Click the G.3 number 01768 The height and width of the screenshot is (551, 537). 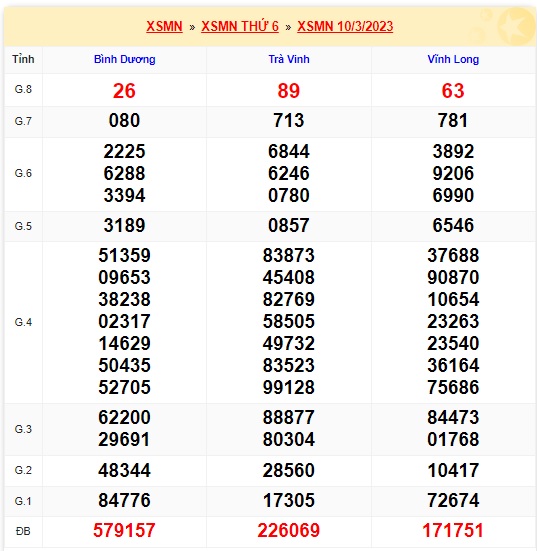(x=453, y=440)
